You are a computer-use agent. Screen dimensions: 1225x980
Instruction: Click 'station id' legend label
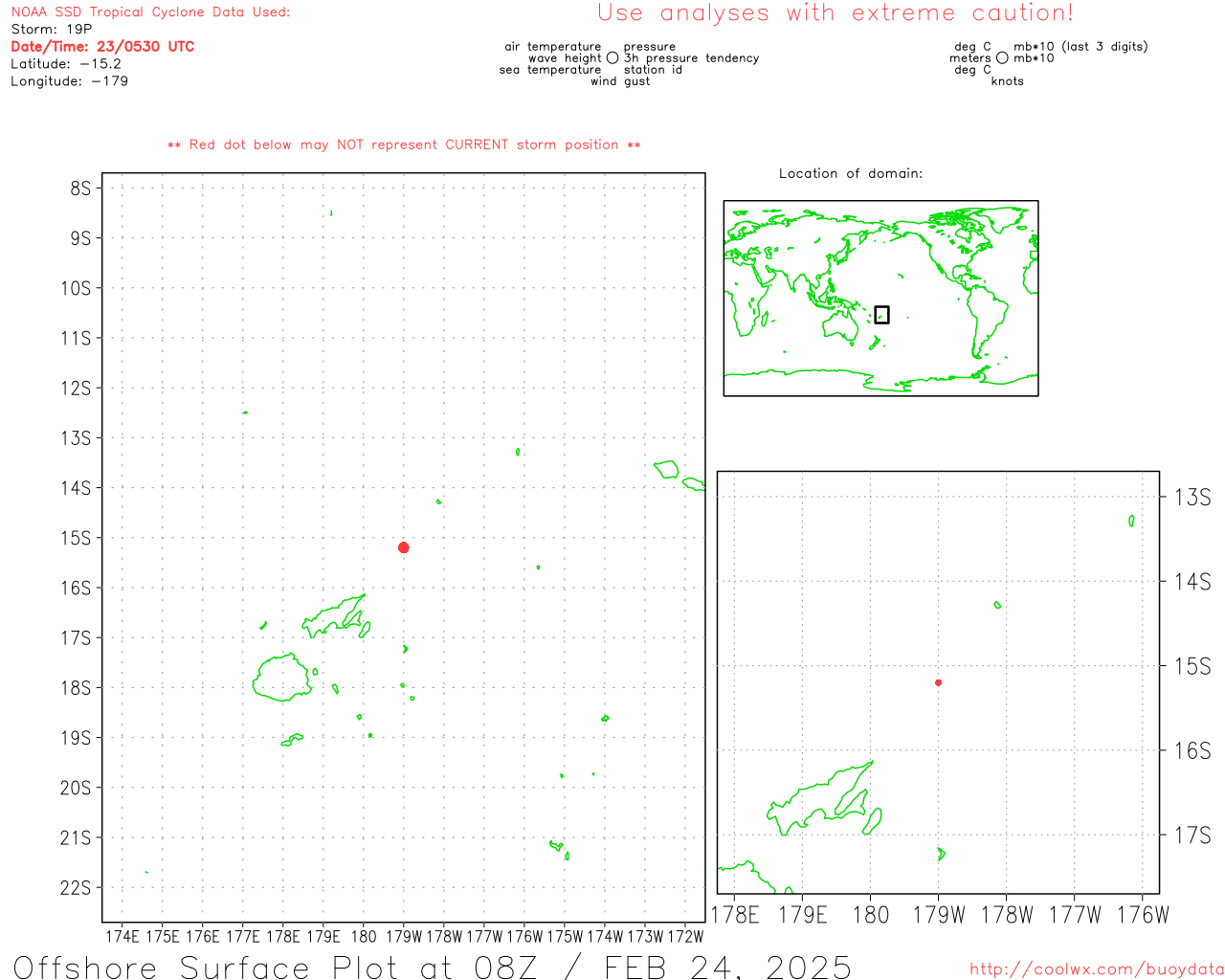(653, 70)
